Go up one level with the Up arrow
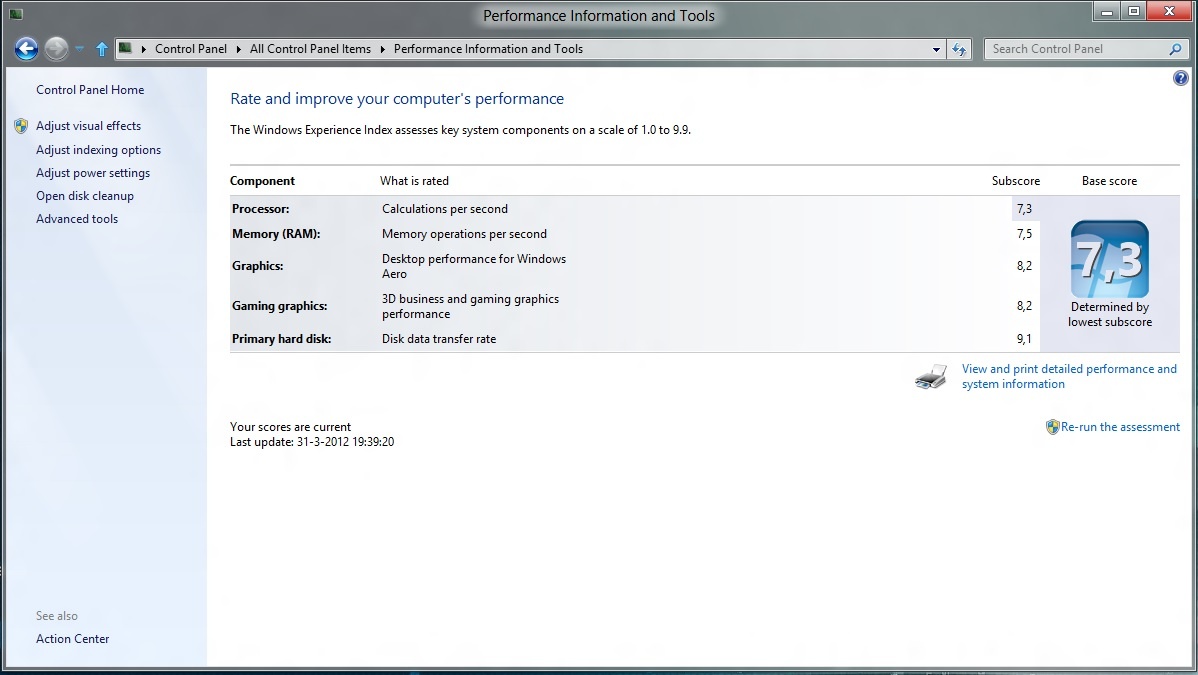 (102, 49)
